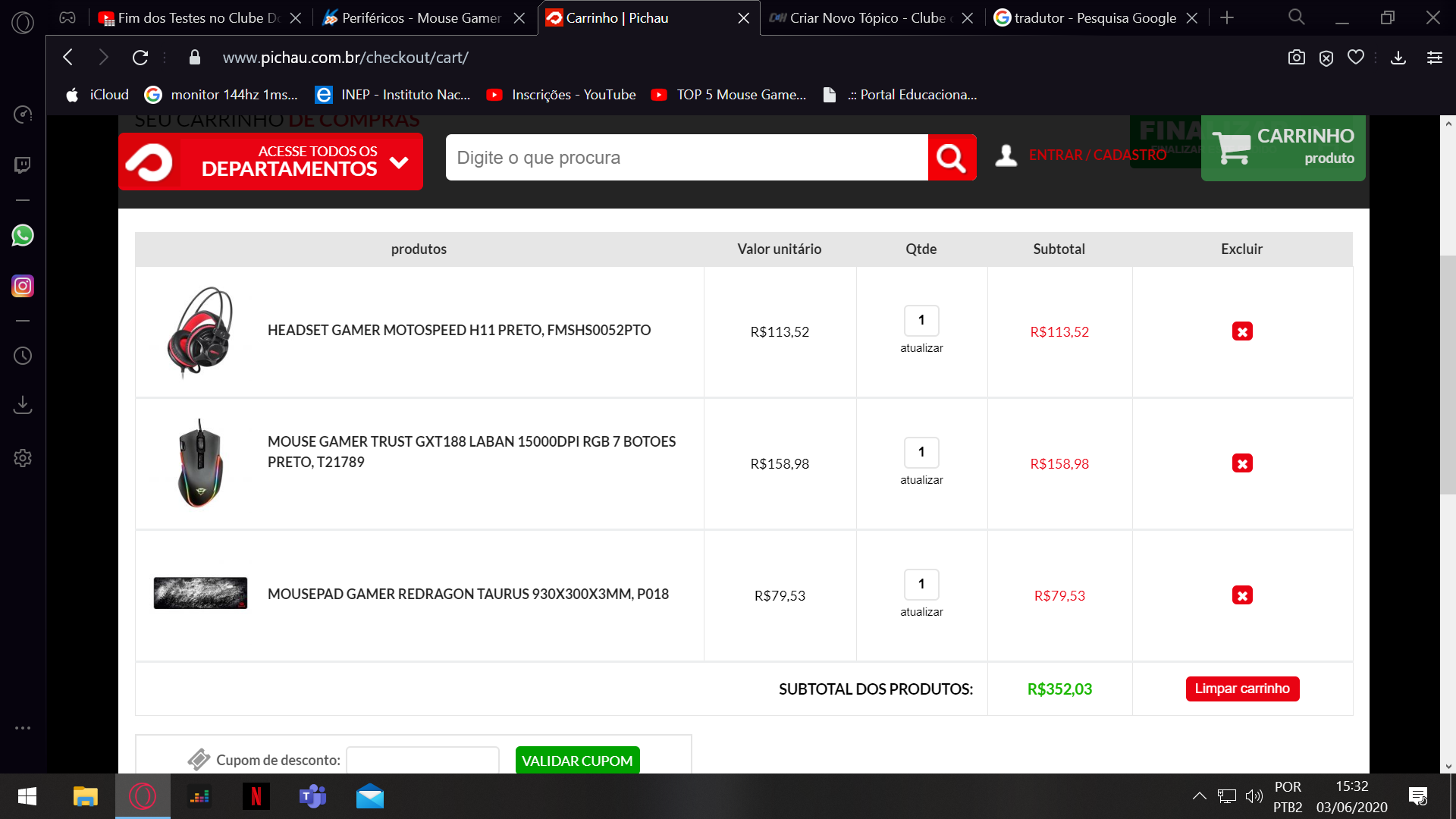Click the page vertical scrollbar thumb

tap(1448, 375)
